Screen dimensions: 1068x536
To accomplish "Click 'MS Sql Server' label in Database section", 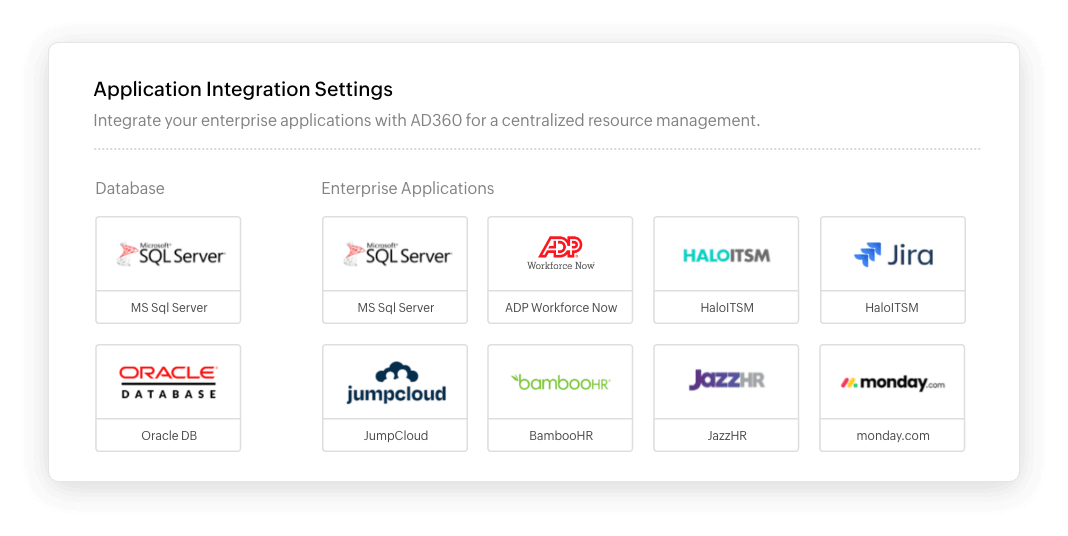I will (169, 308).
